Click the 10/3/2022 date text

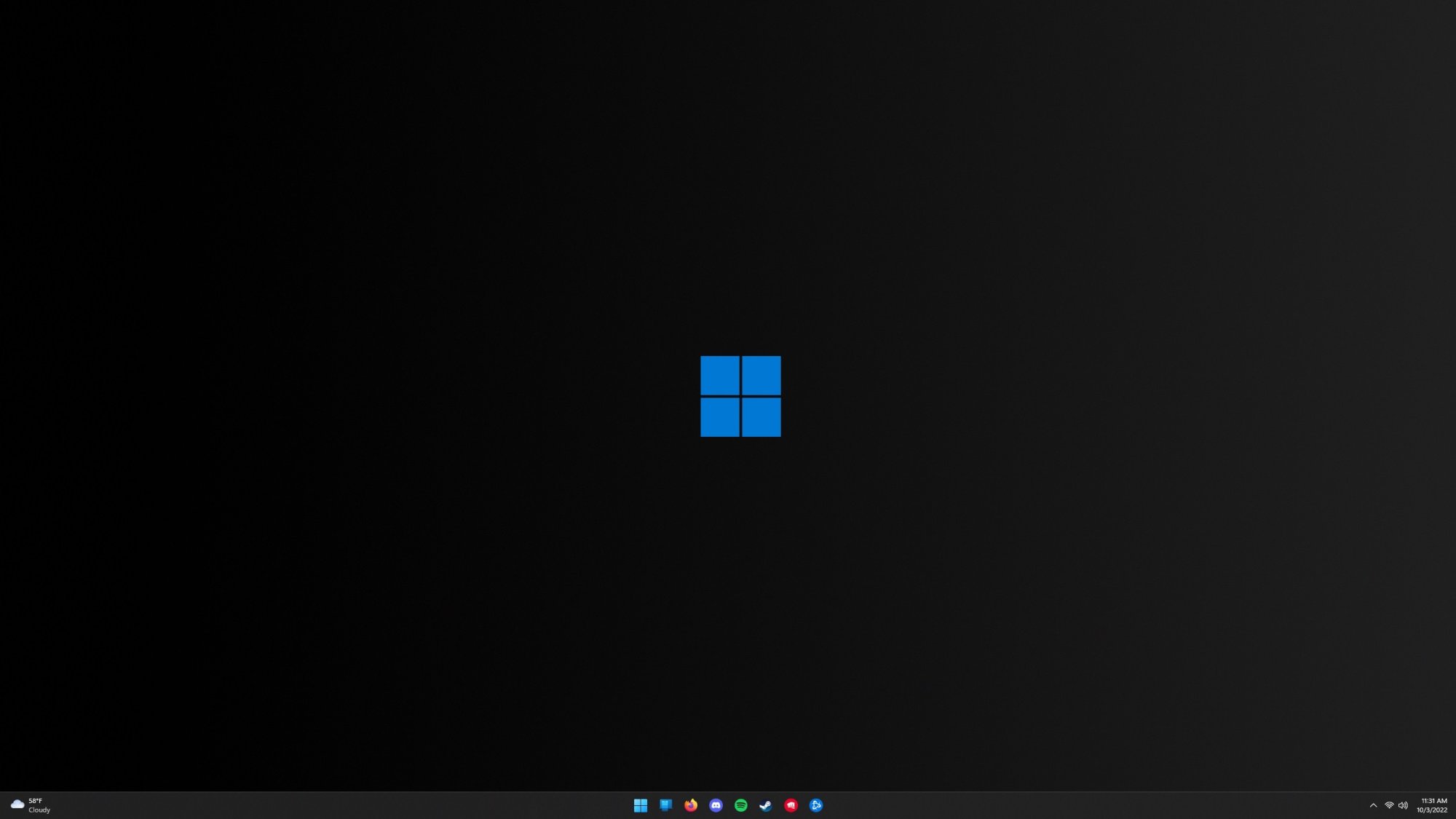(1431, 810)
